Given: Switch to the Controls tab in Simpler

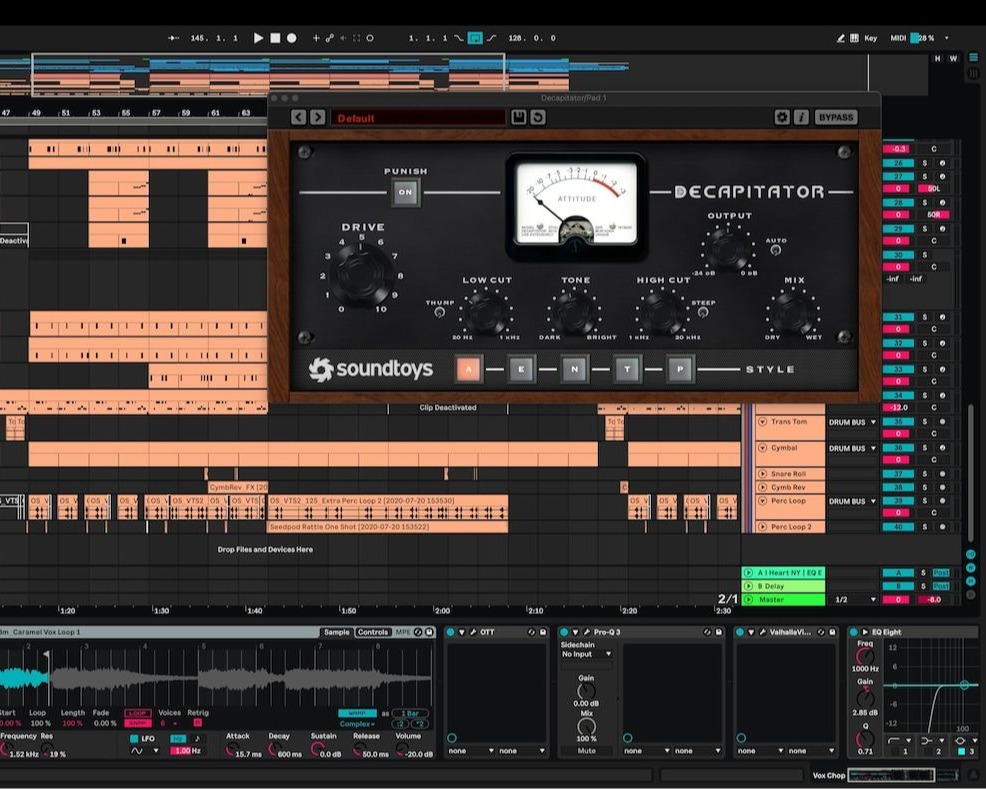Looking at the screenshot, I should point(373,632).
